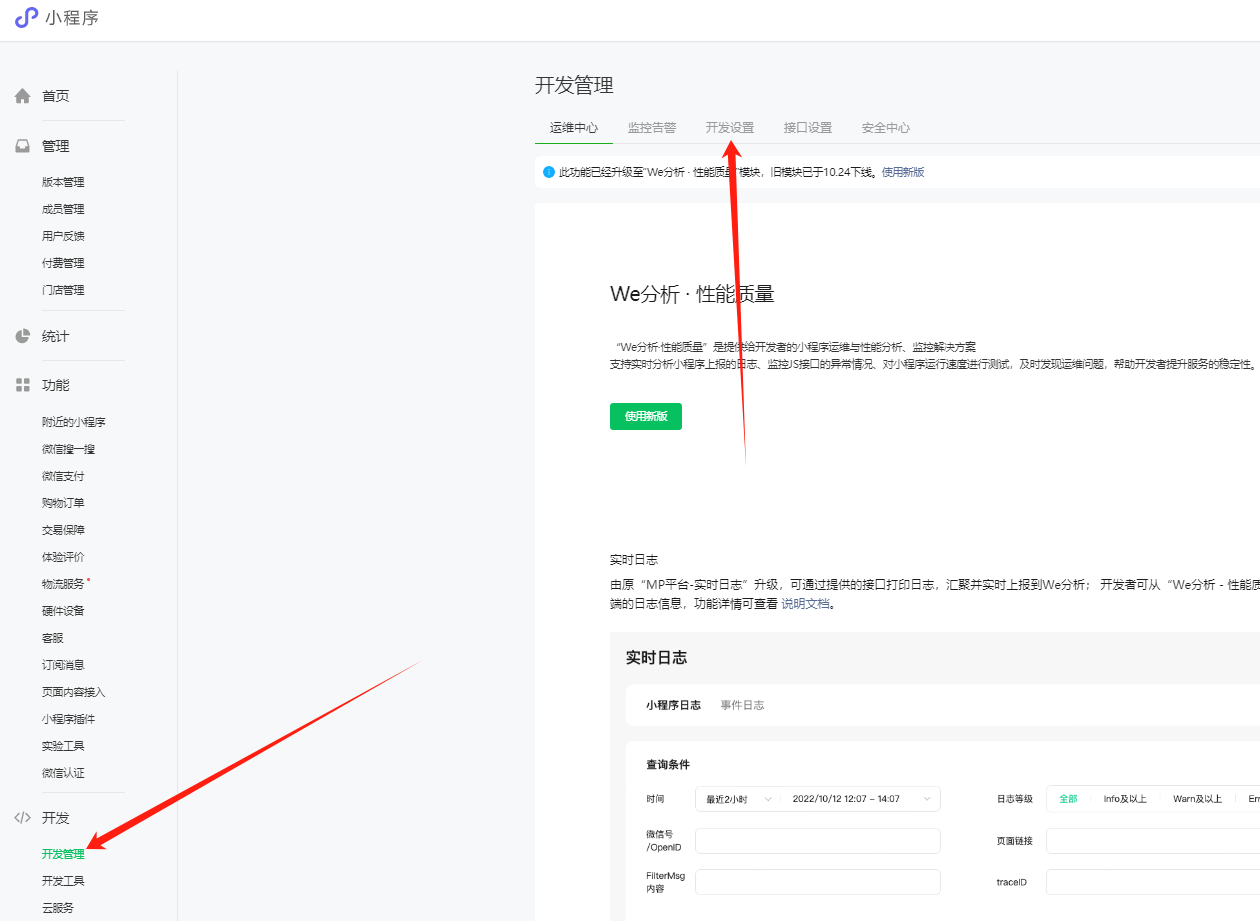Click the blue info icon in notice
This screenshot has height=921, width=1260.
point(548,172)
